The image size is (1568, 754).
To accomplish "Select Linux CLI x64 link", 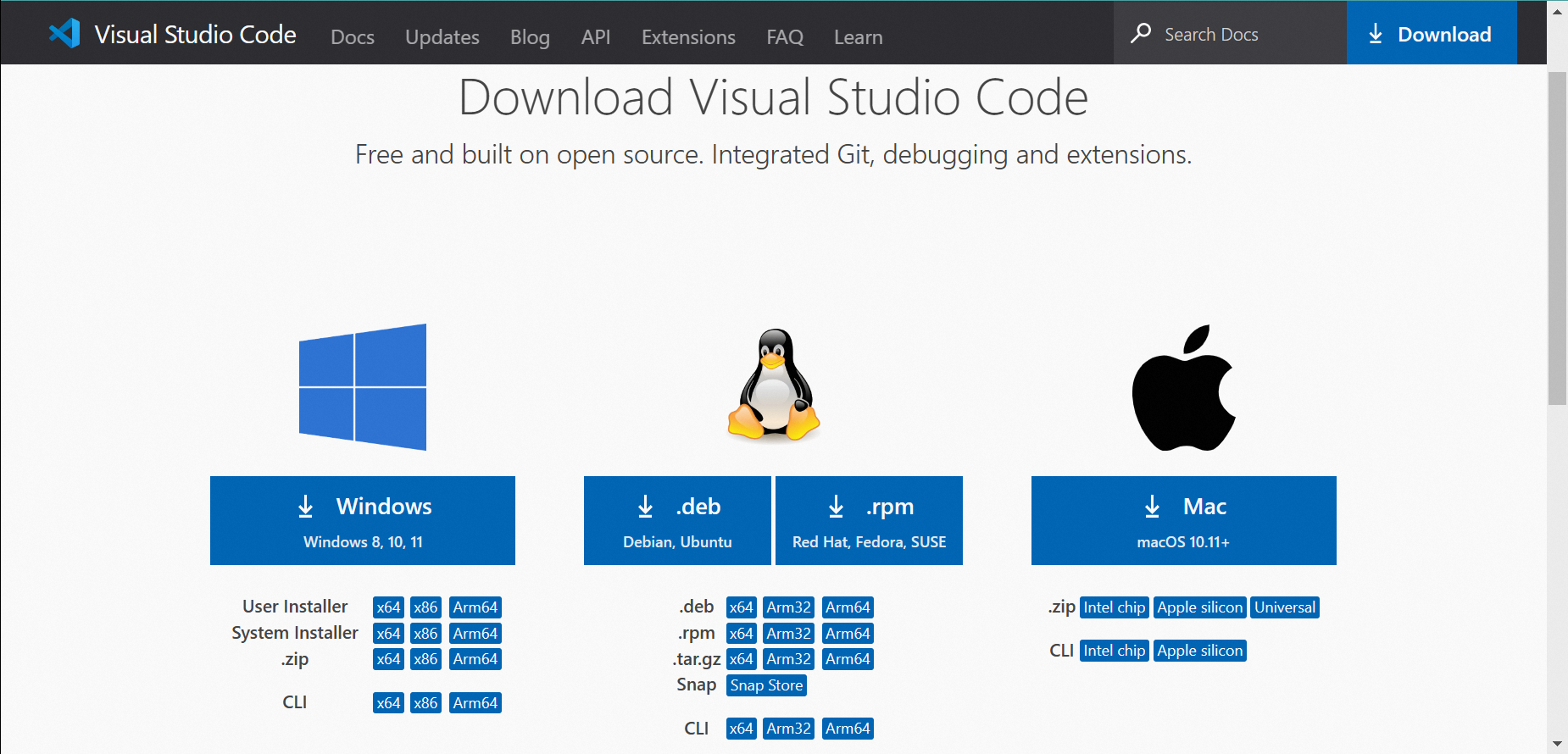I will point(741,729).
